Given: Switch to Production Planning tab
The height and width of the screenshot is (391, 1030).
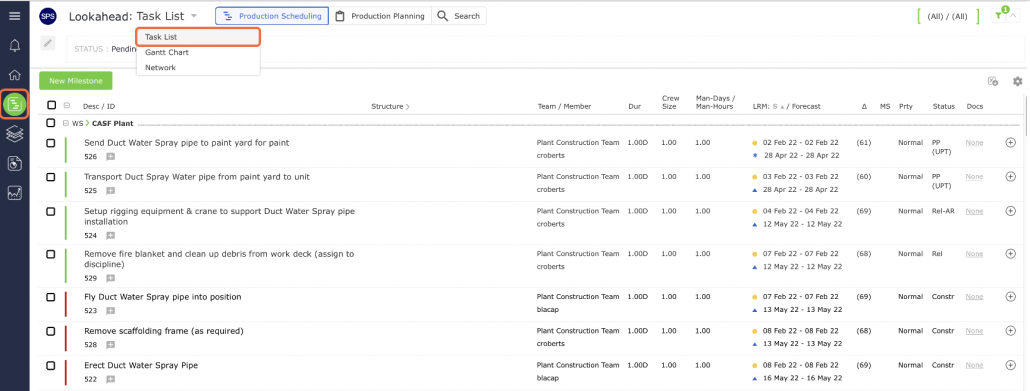Looking at the screenshot, I should click(380, 16).
